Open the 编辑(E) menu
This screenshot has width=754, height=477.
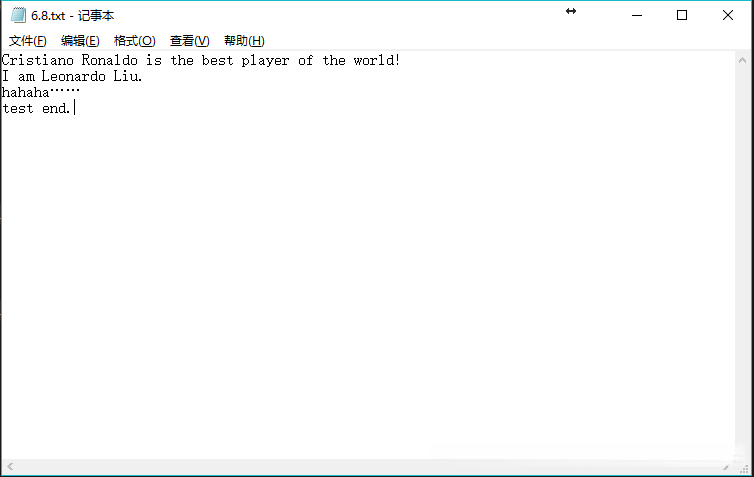[80, 41]
